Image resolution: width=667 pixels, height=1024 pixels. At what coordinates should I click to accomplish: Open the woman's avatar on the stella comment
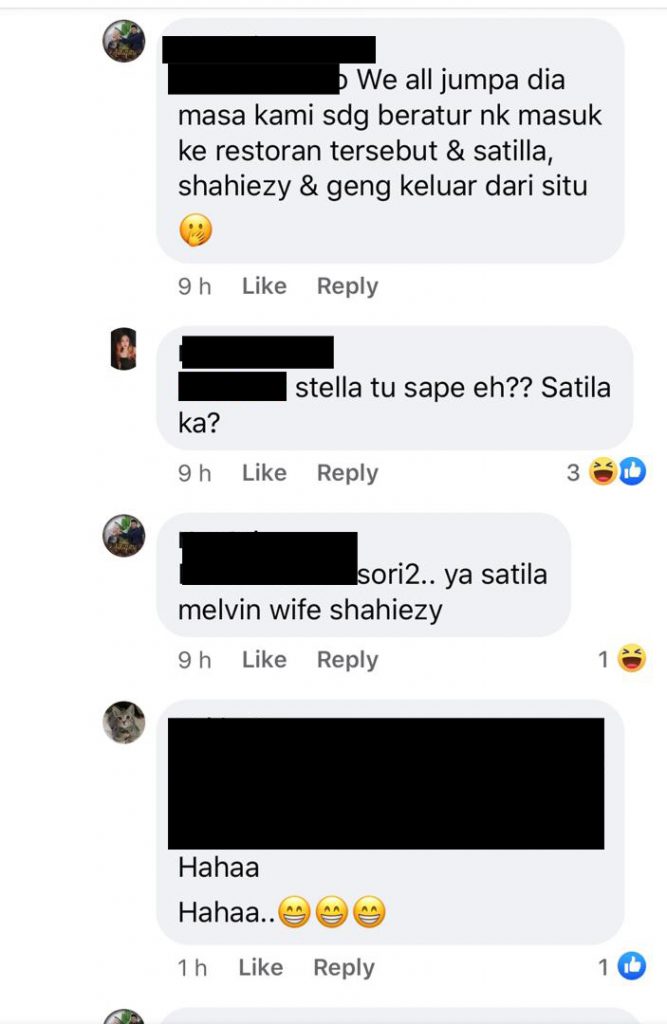[124, 349]
